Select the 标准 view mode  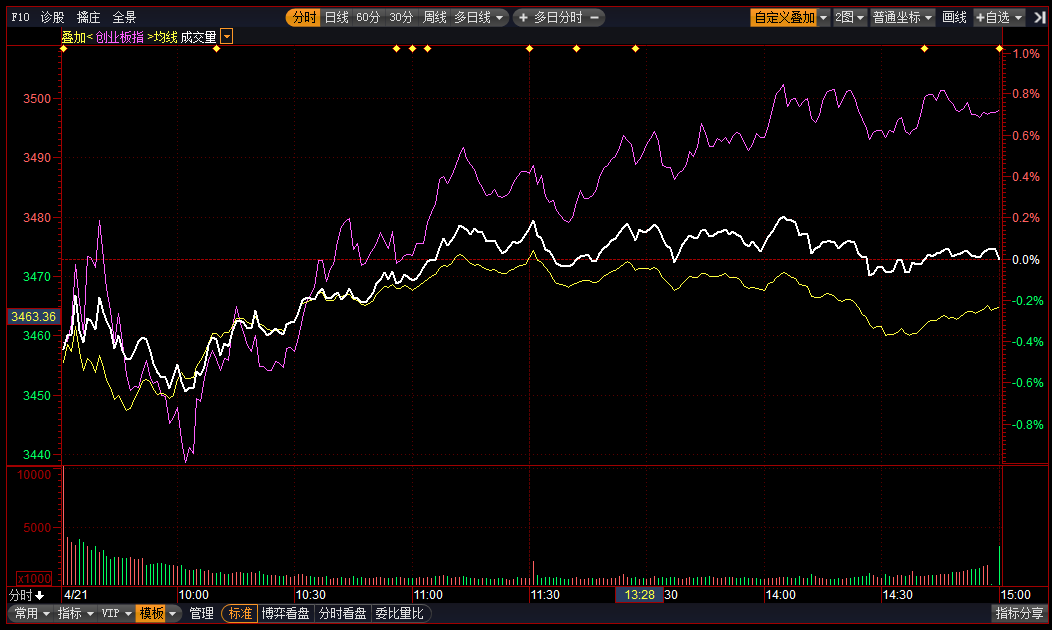[x=240, y=613]
